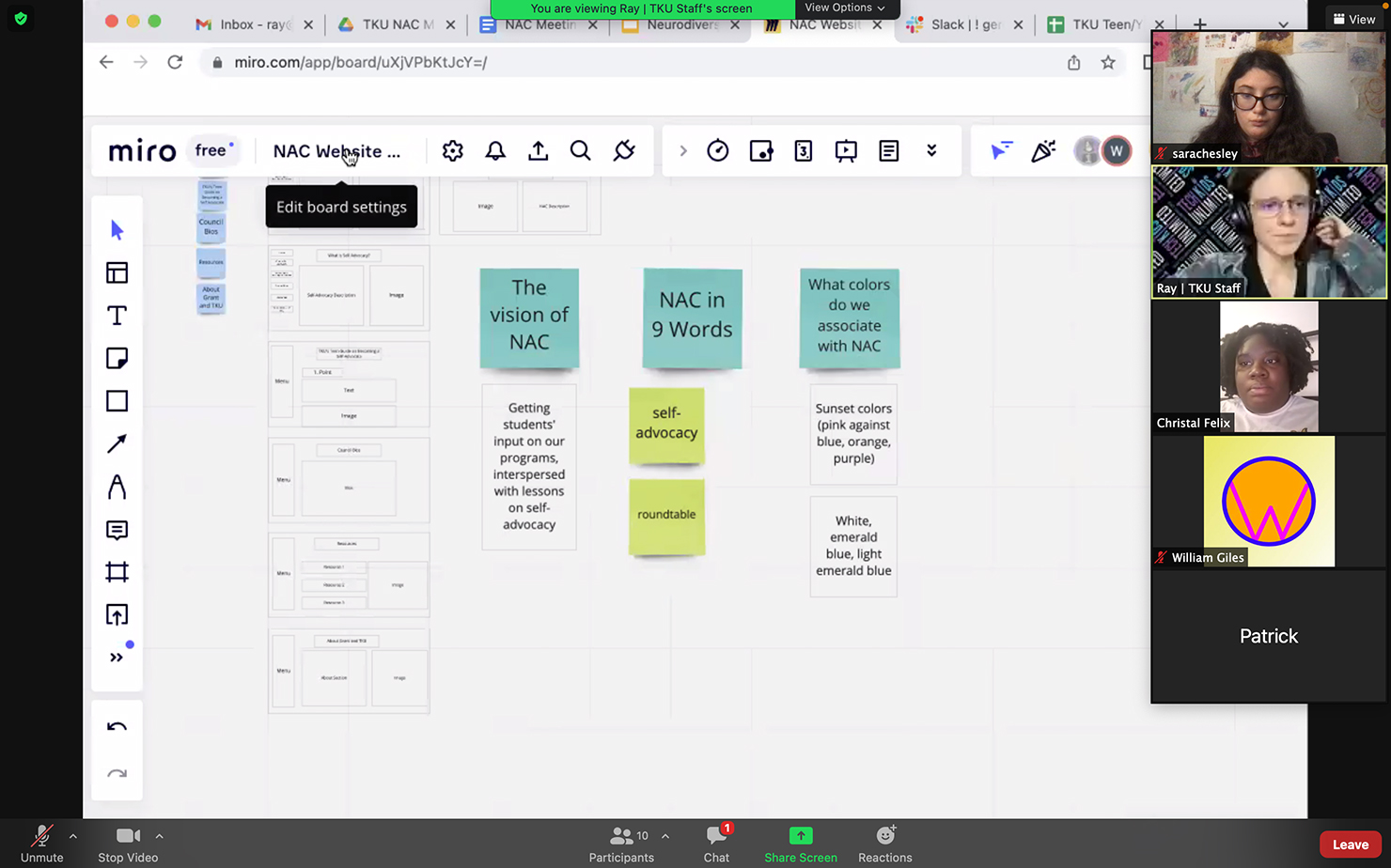Open the View Options dropdown
Screen dimensions: 1391x868
tap(844, 8)
